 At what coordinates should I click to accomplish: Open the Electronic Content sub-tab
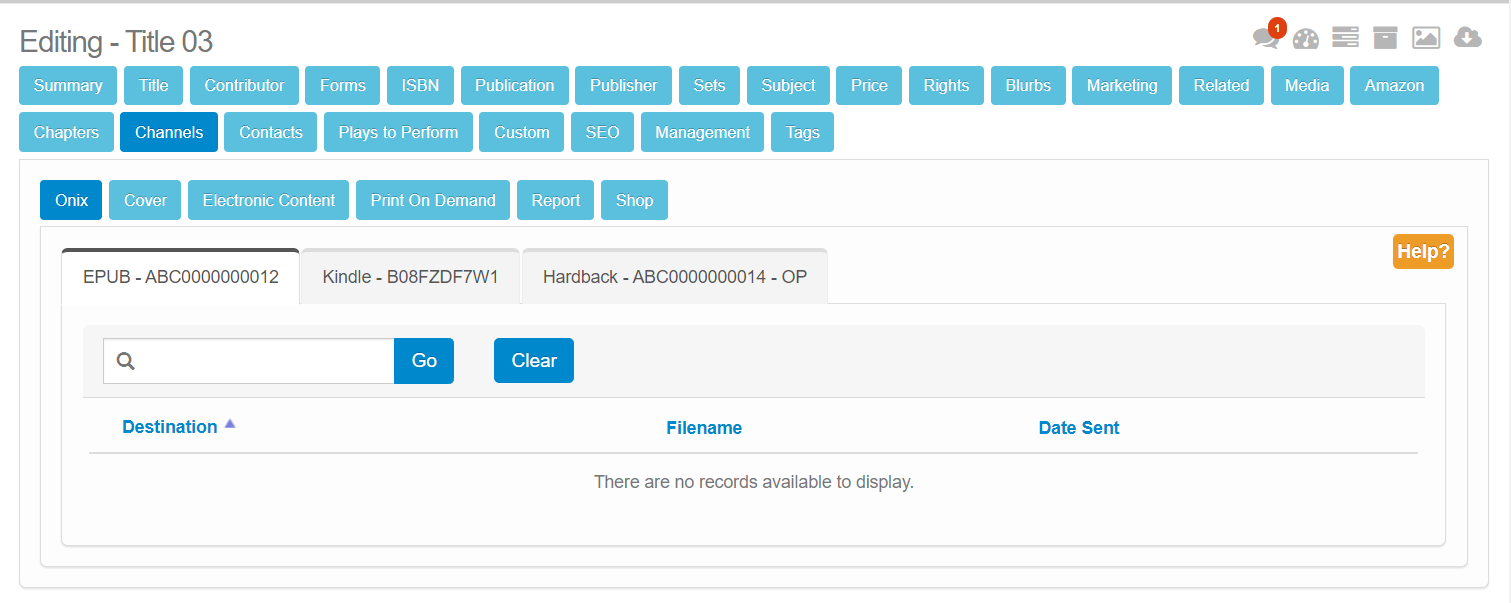click(268, 200)
